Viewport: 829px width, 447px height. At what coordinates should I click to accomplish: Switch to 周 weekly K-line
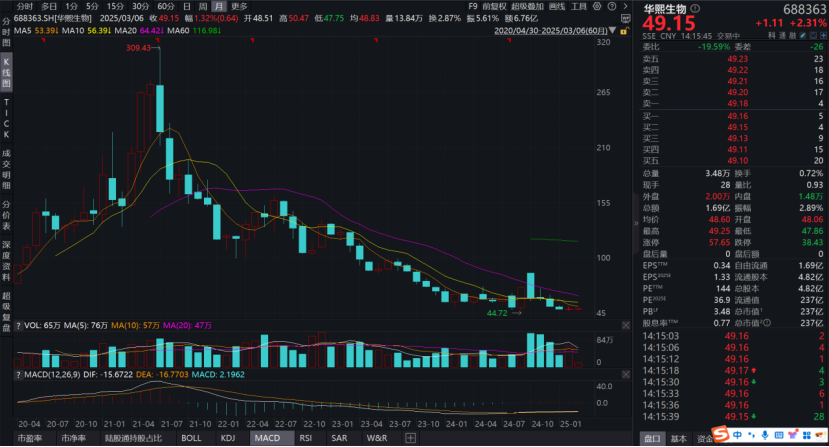202,6
